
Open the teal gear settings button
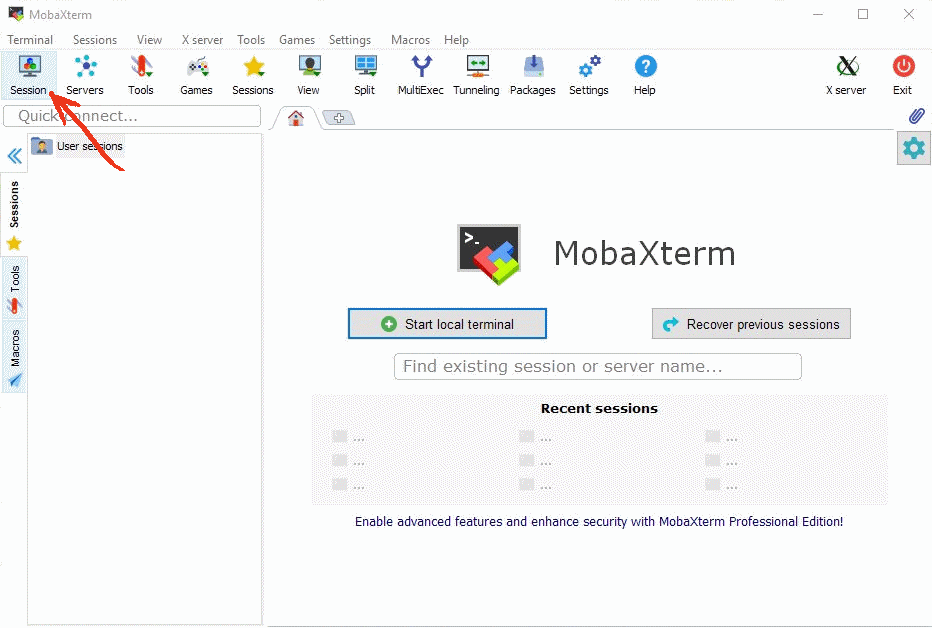pos(914,148)
